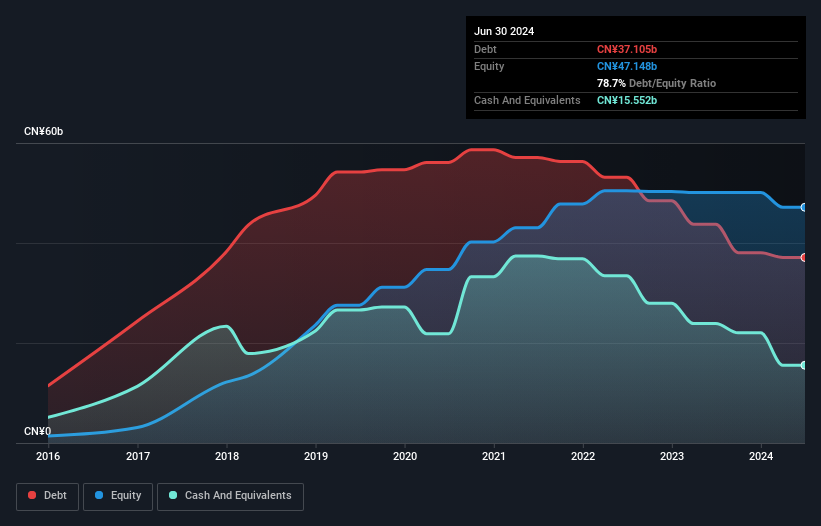Click the Equity label in the tooltip
This screenshot has height=526, width=821.
point(489,66)
